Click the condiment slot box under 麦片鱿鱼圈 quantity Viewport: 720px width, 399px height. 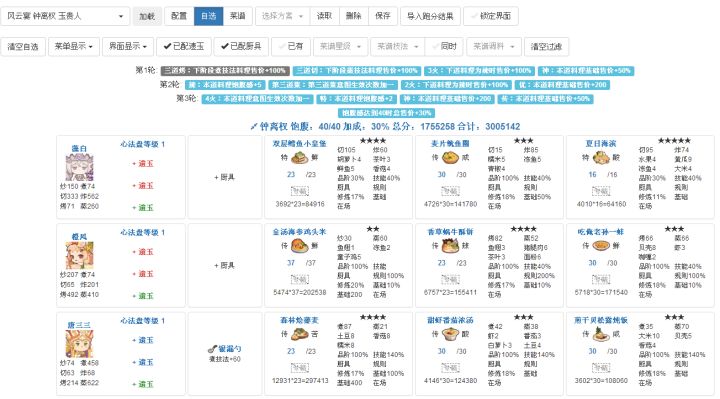[x=450, y=191]
